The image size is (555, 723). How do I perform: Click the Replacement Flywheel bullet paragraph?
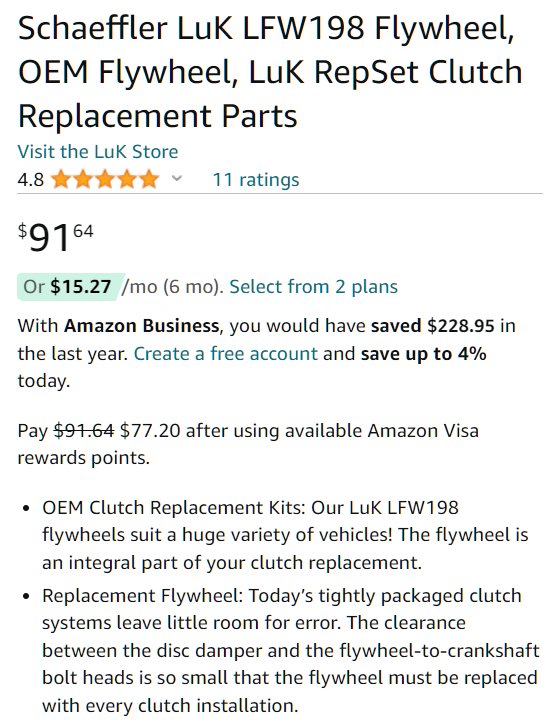[x=290, y=651]
